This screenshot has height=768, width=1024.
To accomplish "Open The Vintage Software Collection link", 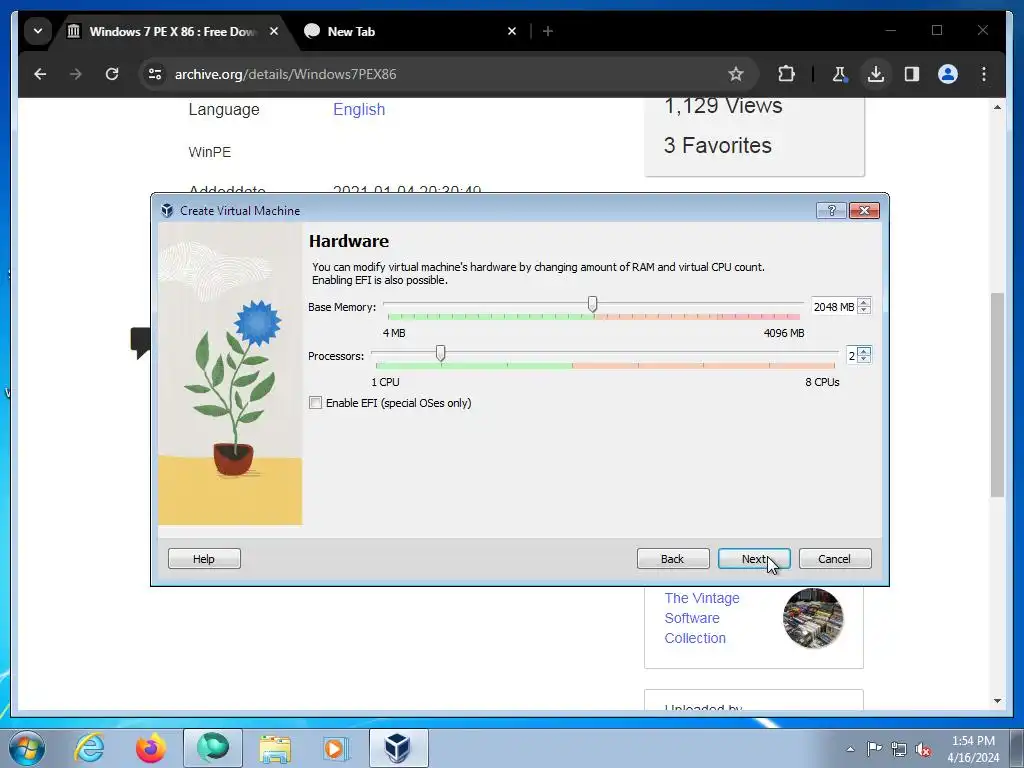I will [x=701, y=618].
